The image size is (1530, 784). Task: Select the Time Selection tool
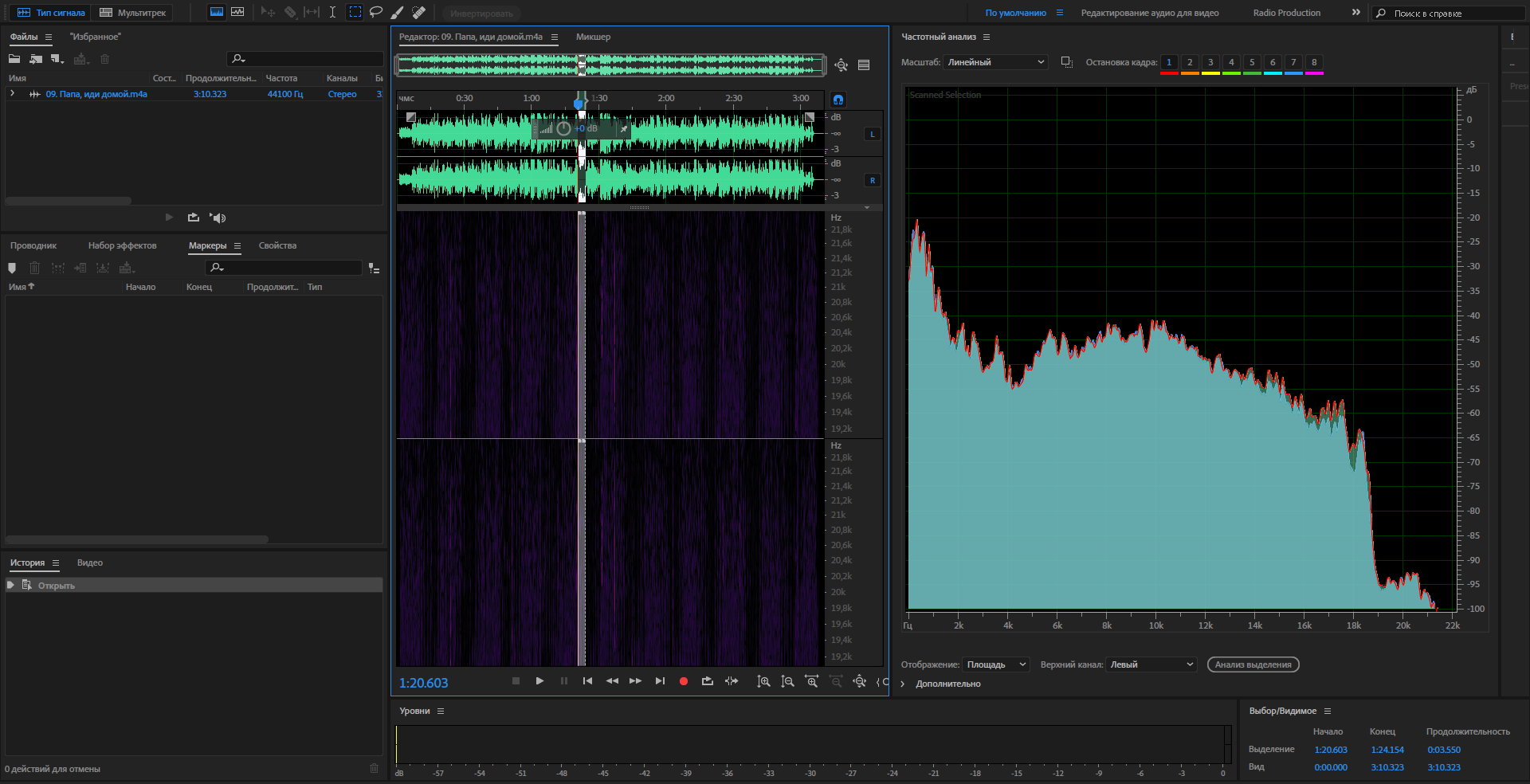click(332, 12)
